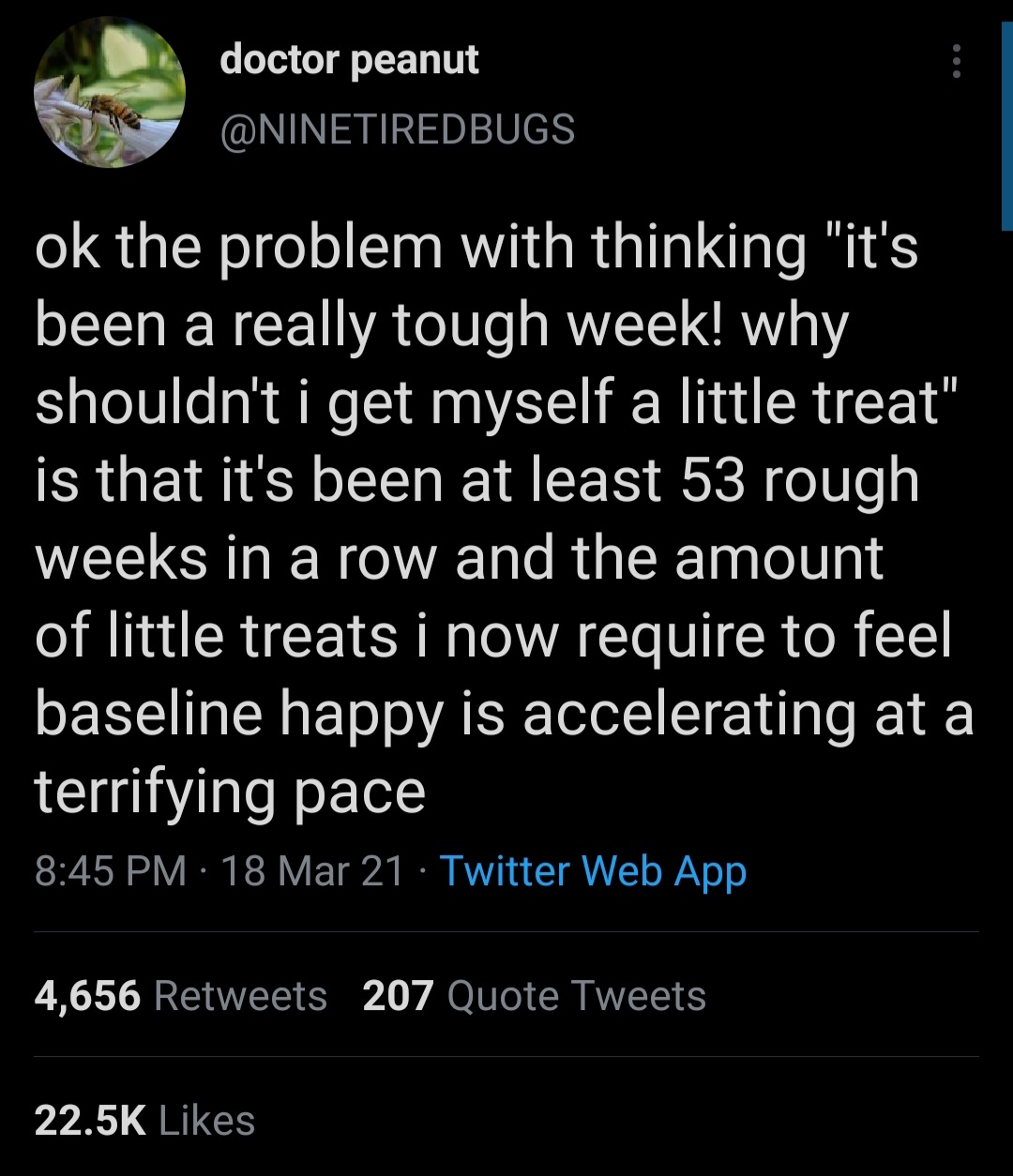Click 'baseline happy' in the tweet text

click(x=238, y=714)
